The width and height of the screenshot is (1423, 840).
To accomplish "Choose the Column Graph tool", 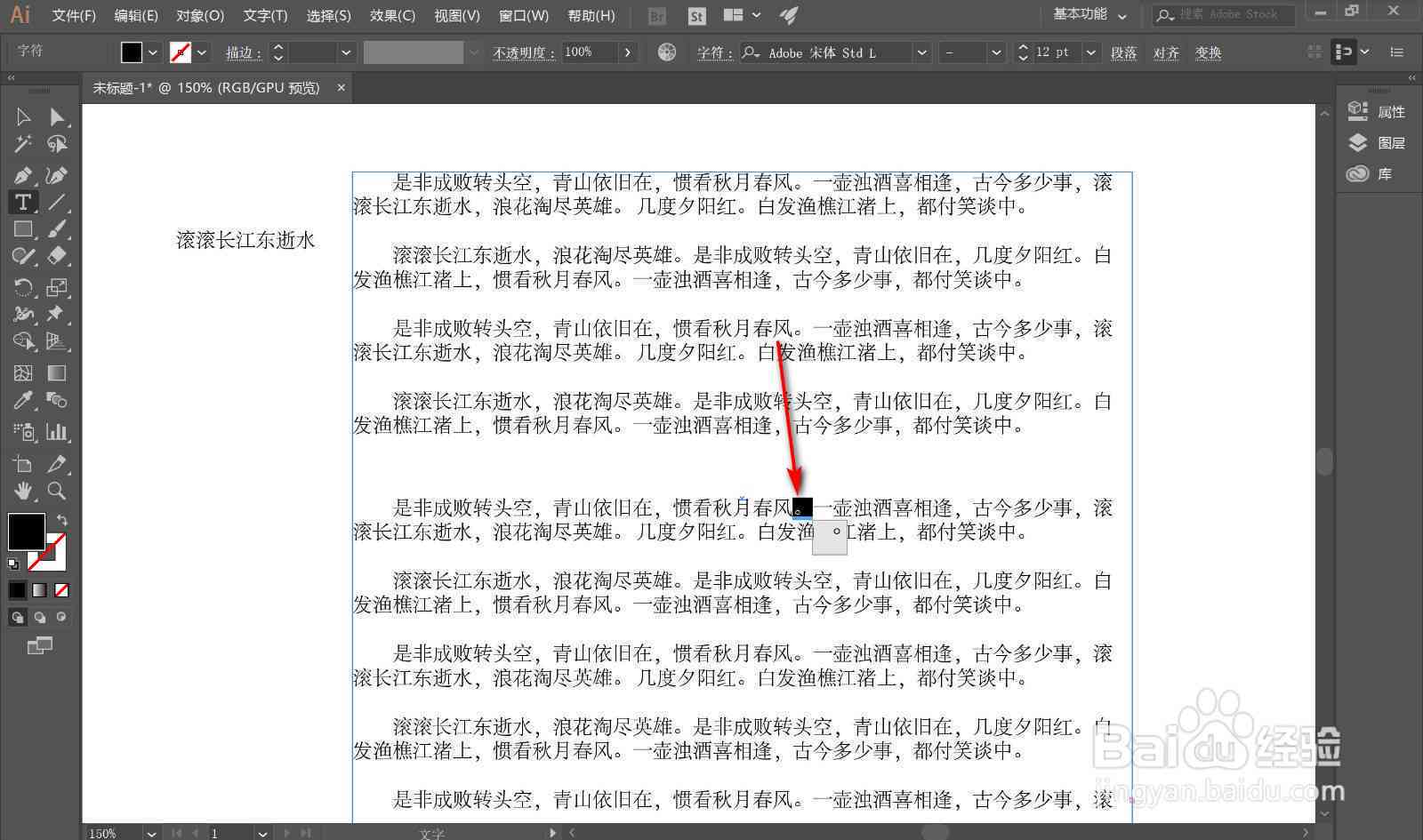I will pyautogui.click(x=57, y=432).
